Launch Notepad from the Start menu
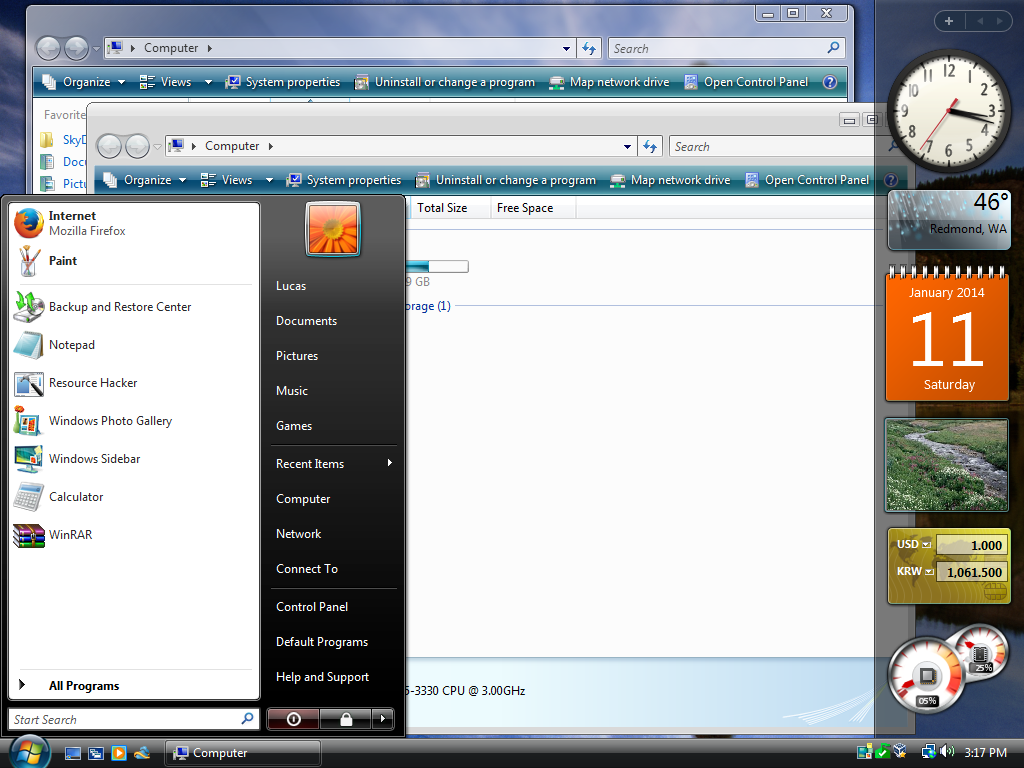1024x768 pixels. pyautogui.click(x=135, y=345)
